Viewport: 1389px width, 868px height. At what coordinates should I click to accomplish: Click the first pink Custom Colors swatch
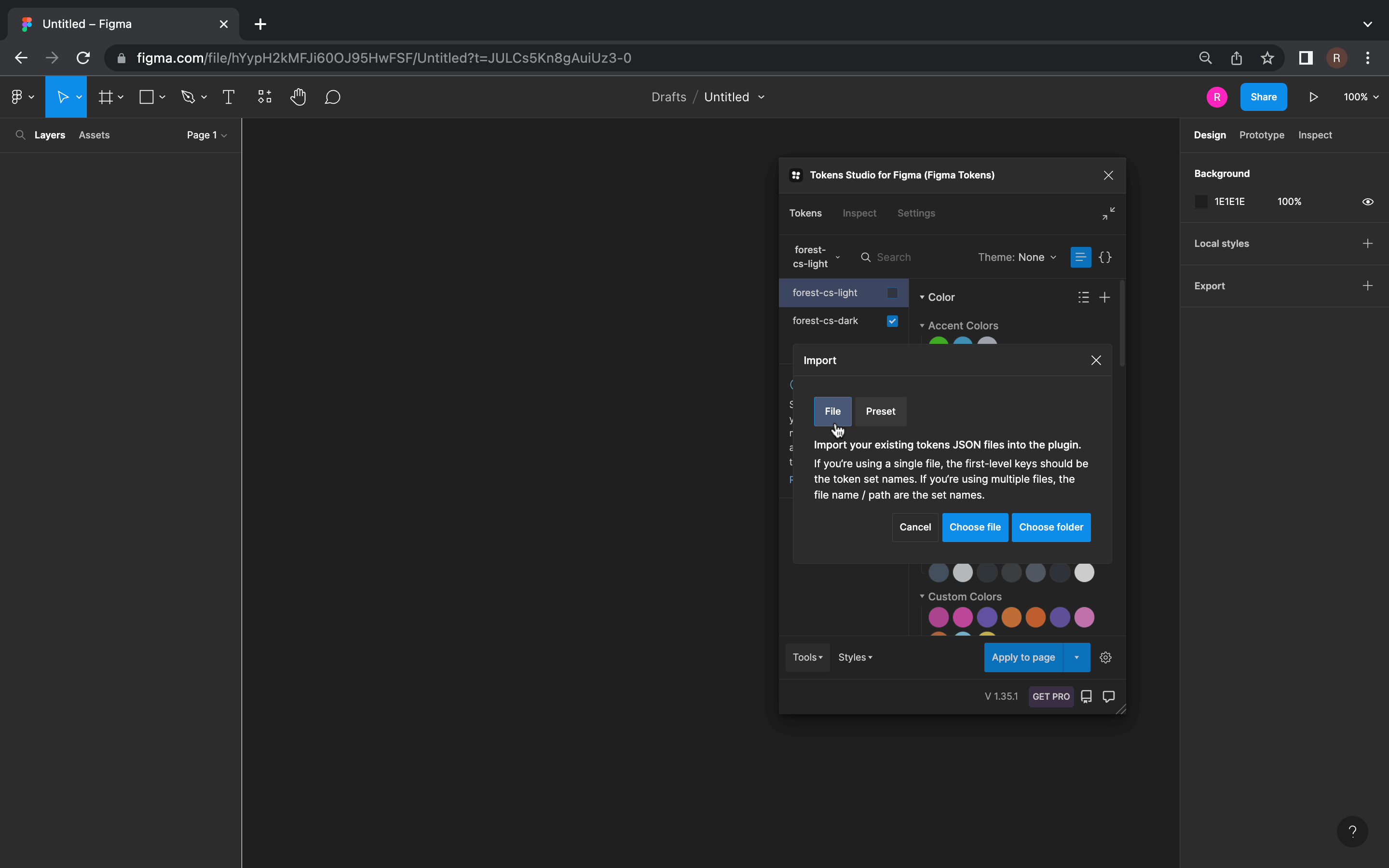click(939, 617)
